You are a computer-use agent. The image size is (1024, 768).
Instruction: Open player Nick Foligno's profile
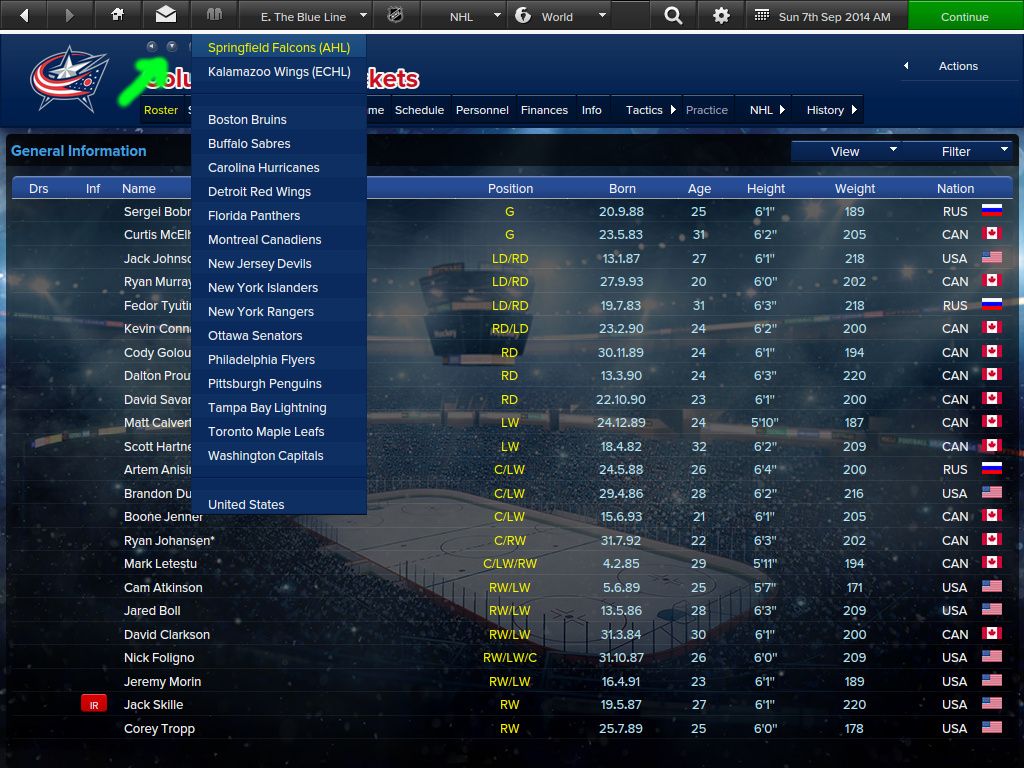click(x=159, y=658)
